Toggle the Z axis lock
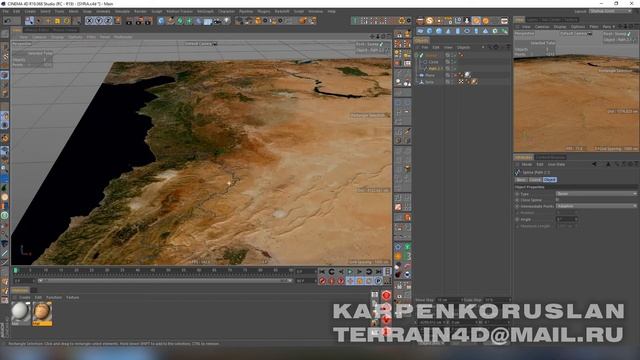Screen dimensions: 640x360 tap(108, 21)
